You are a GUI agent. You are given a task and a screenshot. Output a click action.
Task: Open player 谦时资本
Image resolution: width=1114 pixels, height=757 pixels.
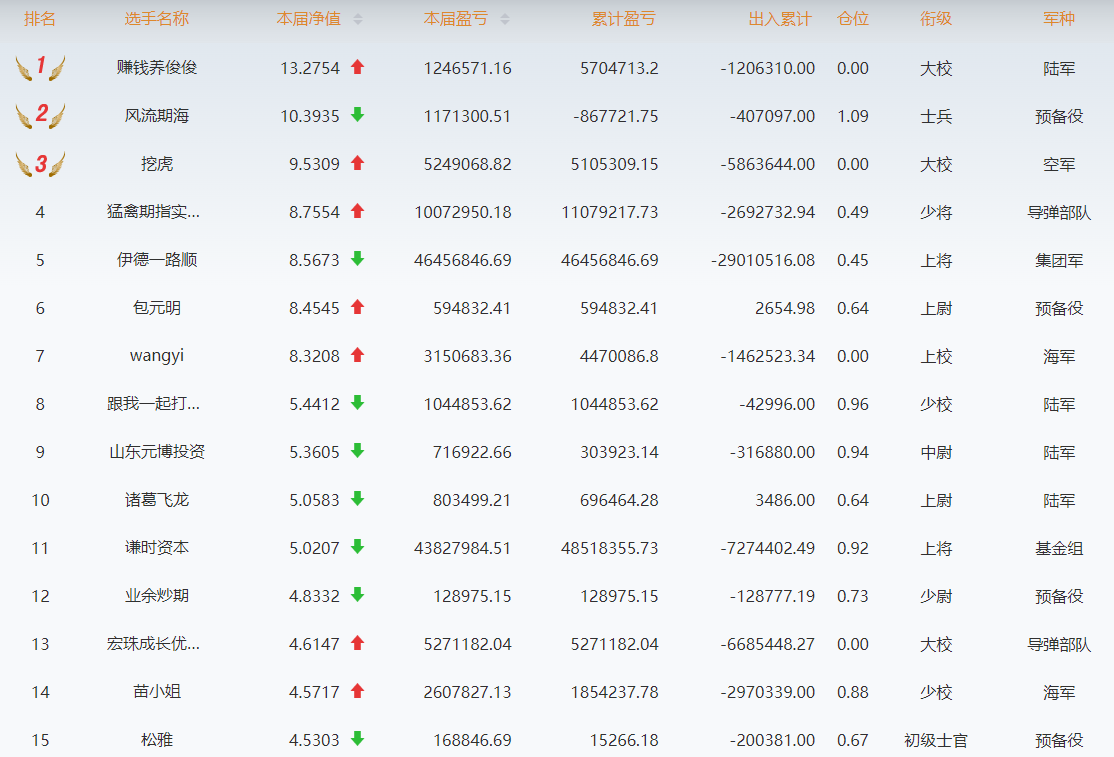157,548
